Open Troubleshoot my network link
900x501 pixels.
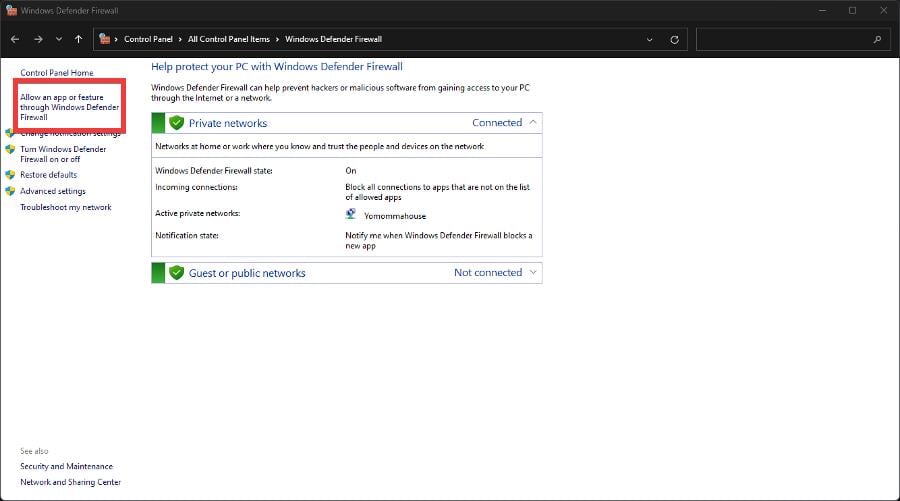pos(66,207)
